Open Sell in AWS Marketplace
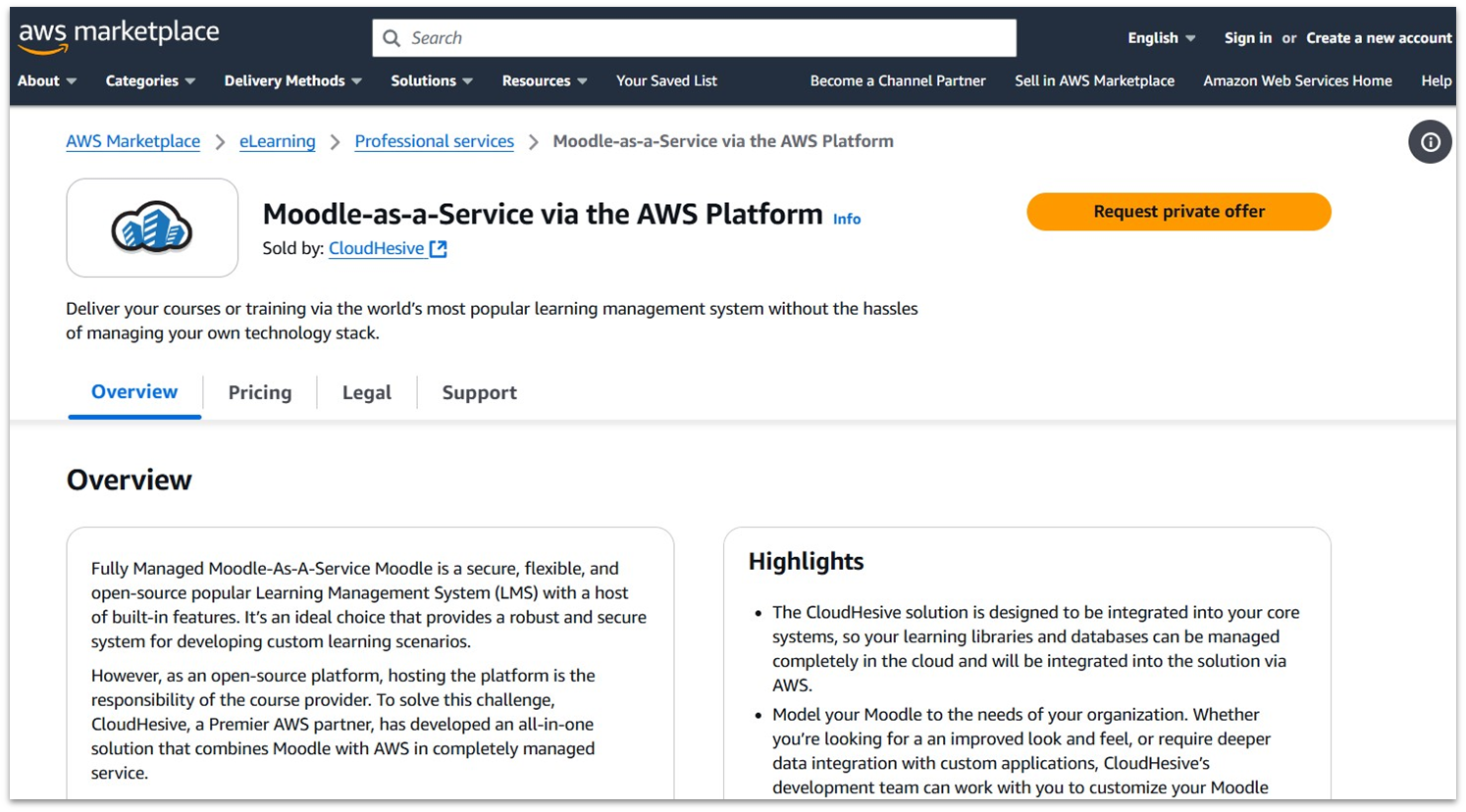1466x812 pixels. (1094, 81)
